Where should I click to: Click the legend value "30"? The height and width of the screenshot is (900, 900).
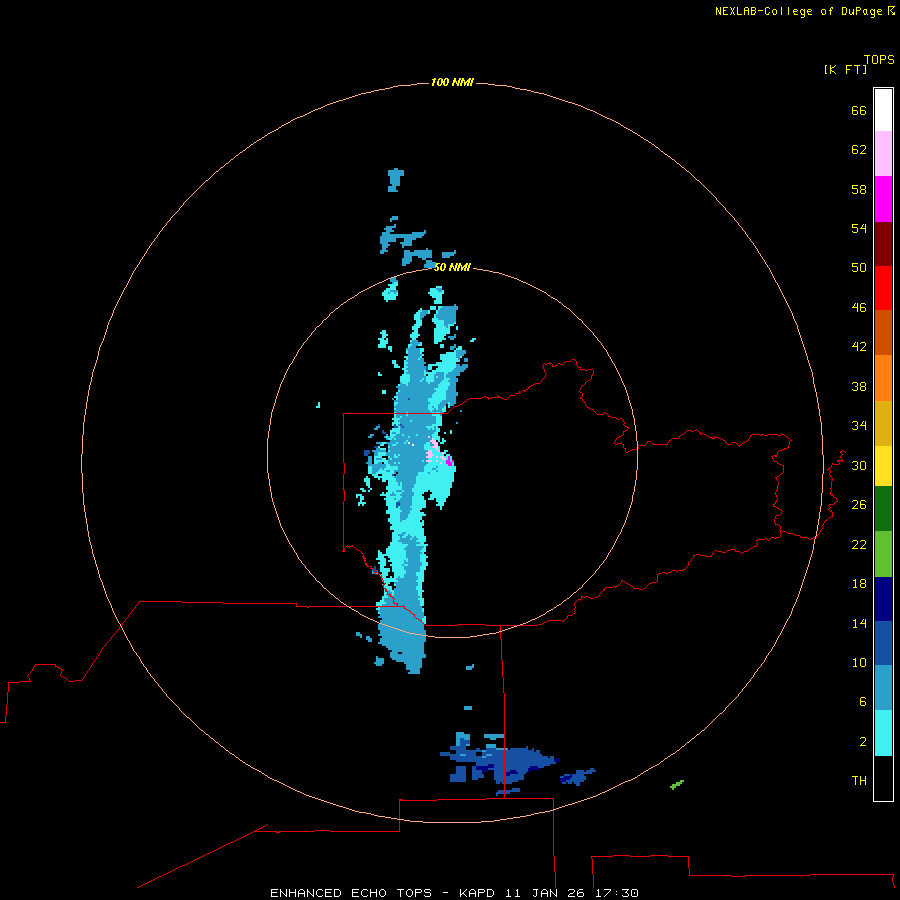[x=859, y=465]
